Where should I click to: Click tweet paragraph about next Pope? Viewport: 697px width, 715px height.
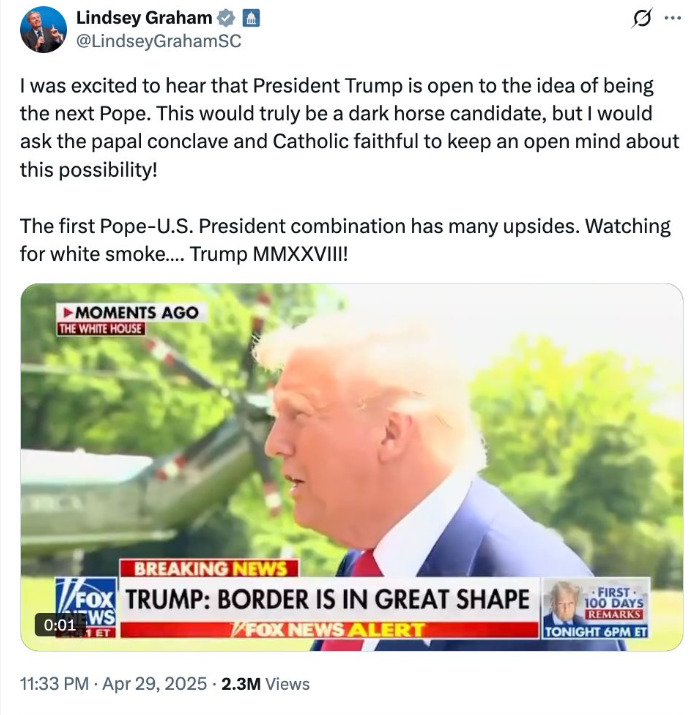pyautogui.click(x=350, y=128)
